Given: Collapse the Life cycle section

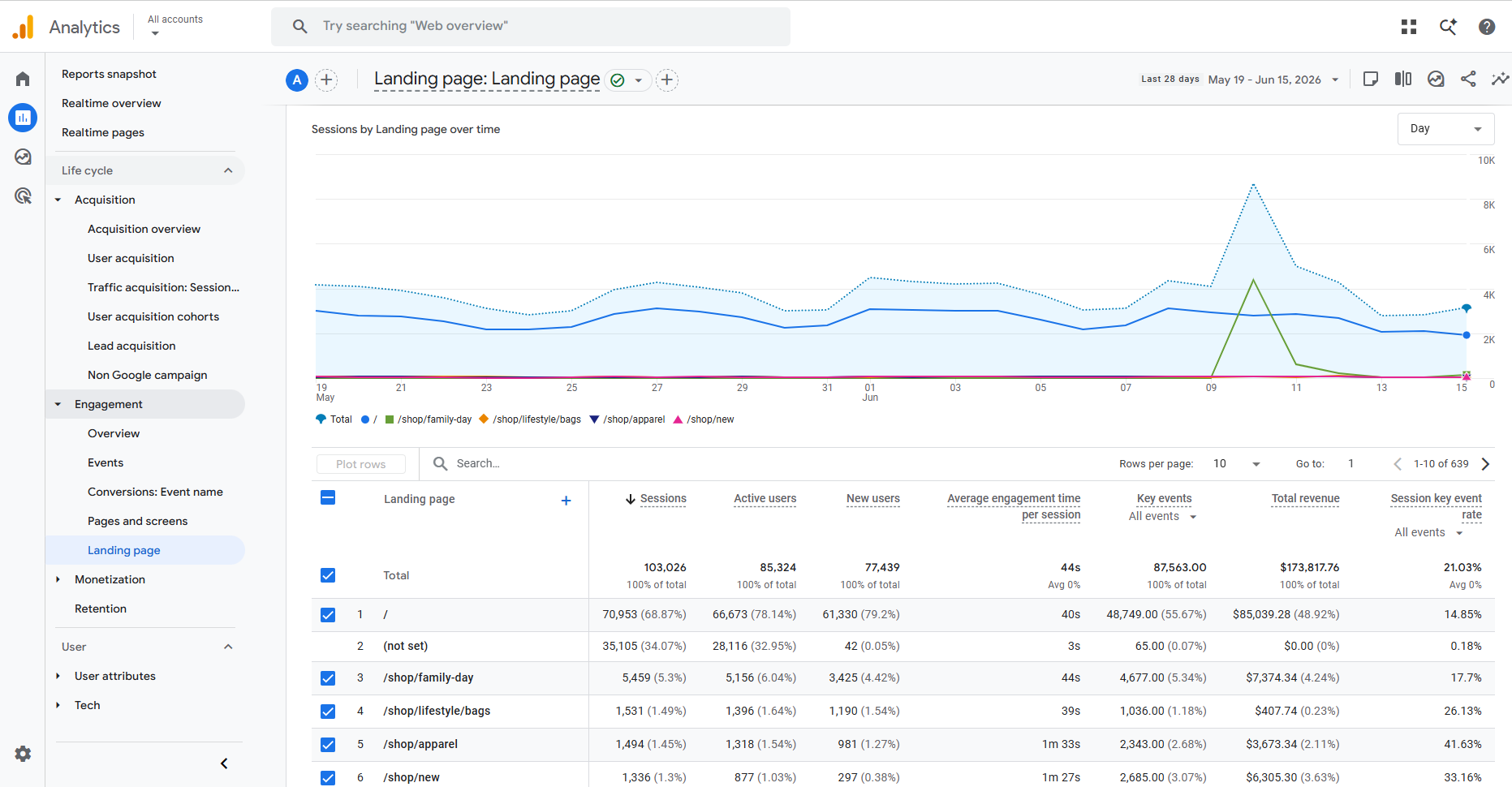Looking at the screenshot, I should click(x=228, y=170).
